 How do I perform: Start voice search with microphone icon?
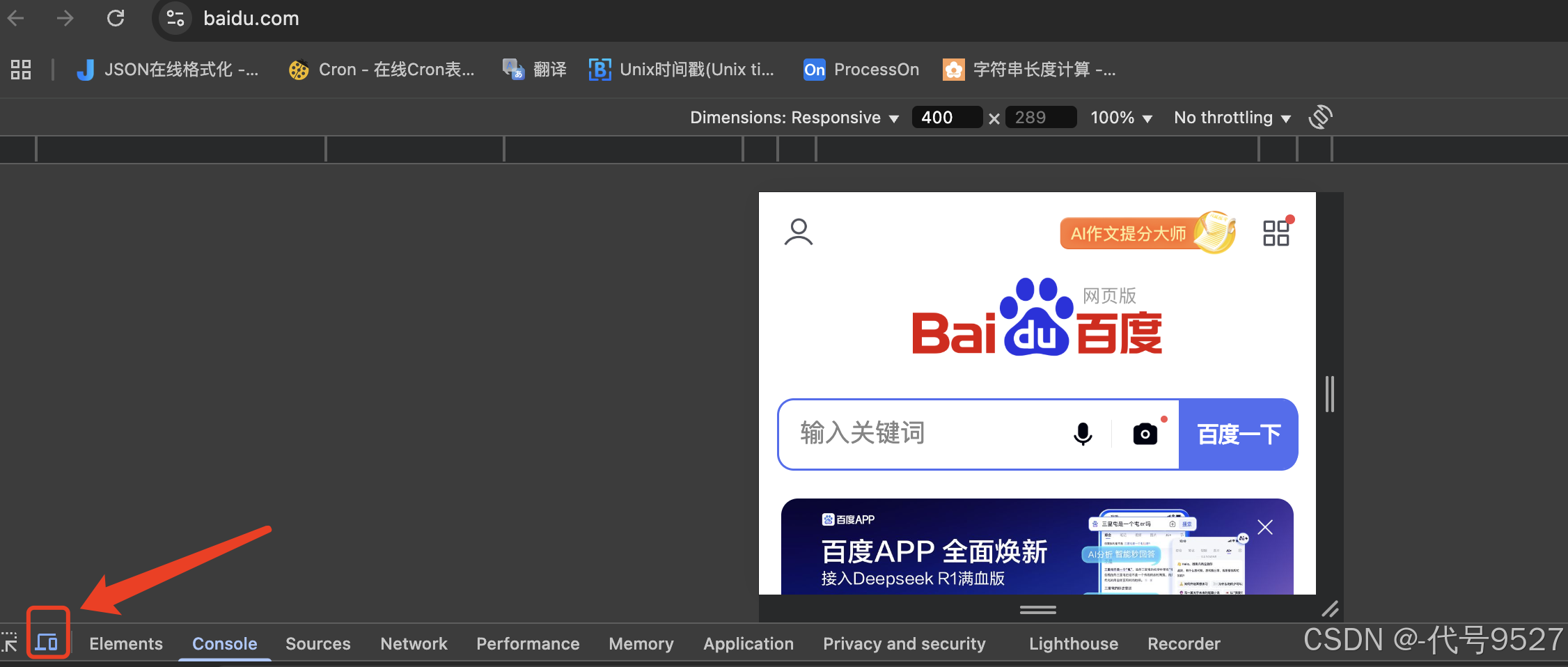point(1083,434)
